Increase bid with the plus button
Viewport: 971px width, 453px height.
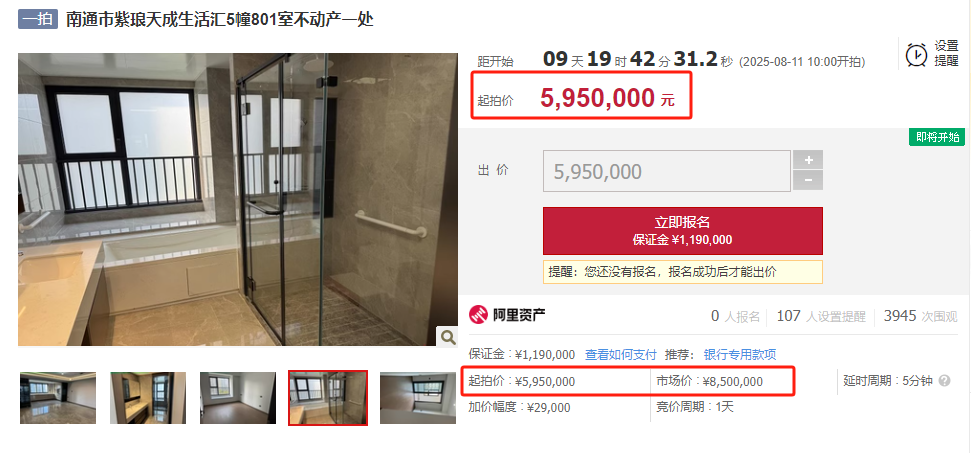[x=808, y=160]
